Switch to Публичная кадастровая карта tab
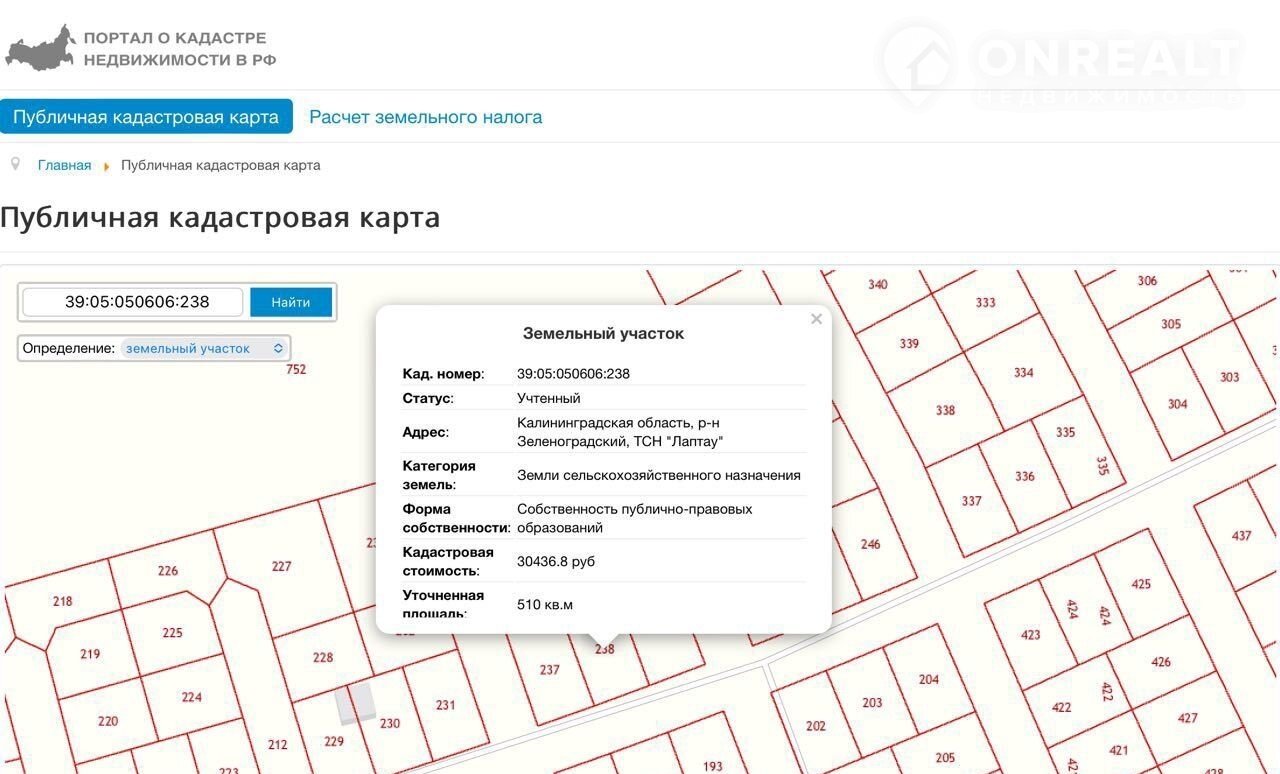Viewport: 1280px width, 774px height. 146,117
